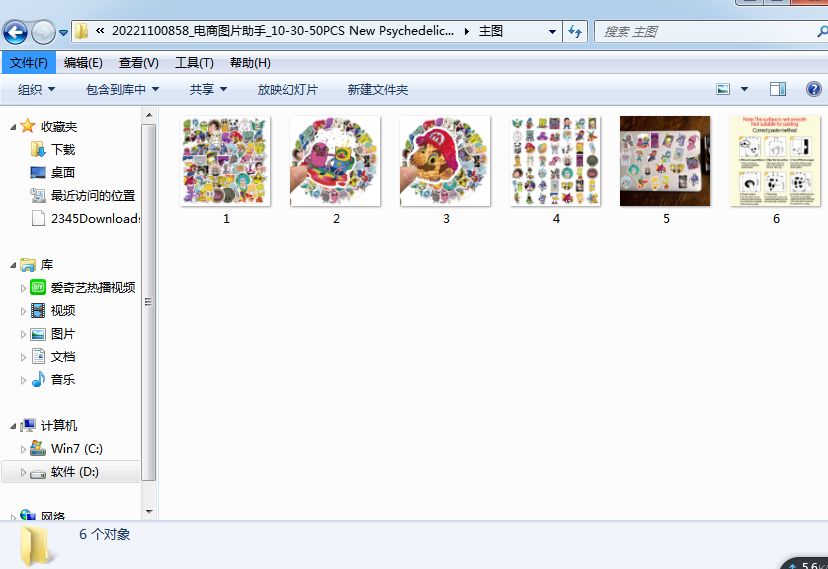Click the 文档 library icon
Screen dimensions: 828x569
pos(38,356)
